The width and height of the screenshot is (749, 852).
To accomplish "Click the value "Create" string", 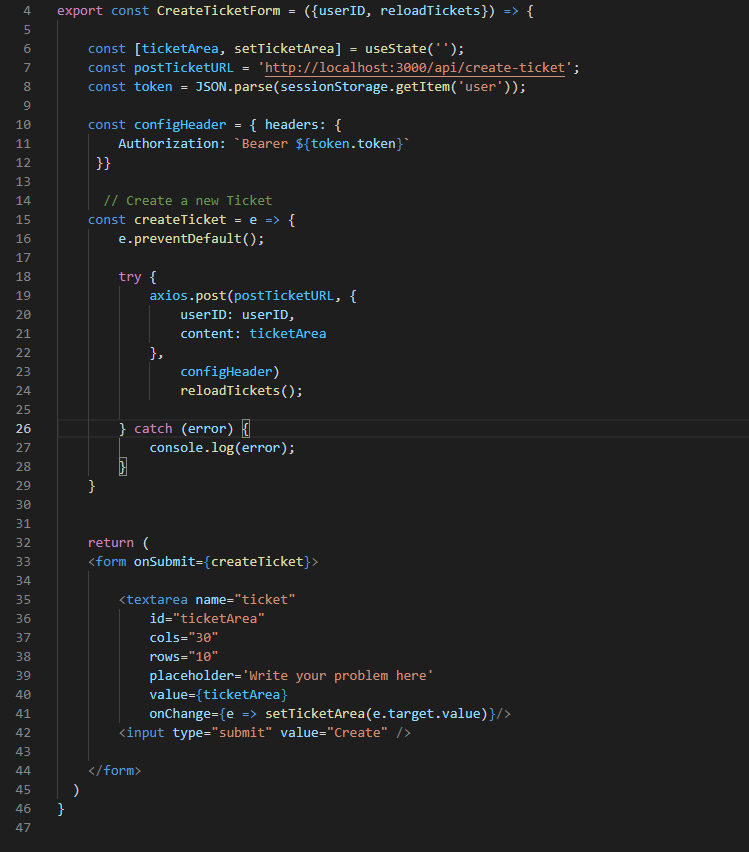I will click(x=357, y=733).
